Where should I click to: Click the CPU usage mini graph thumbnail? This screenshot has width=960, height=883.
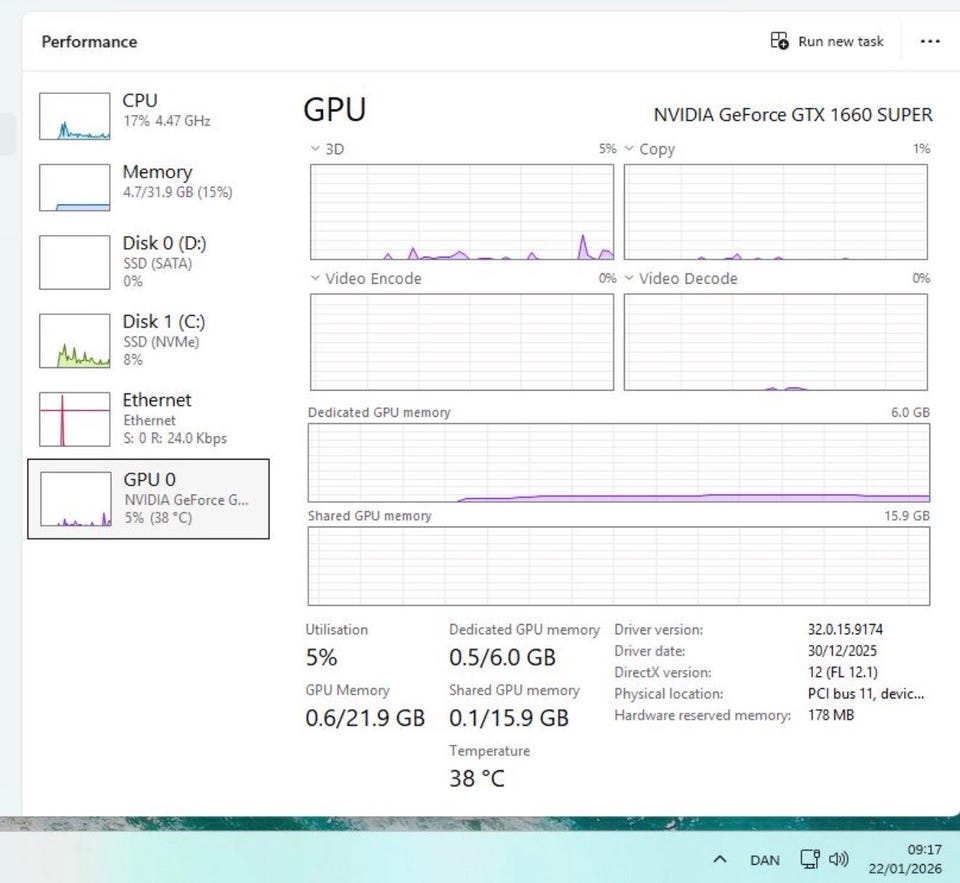pos(75,116)
